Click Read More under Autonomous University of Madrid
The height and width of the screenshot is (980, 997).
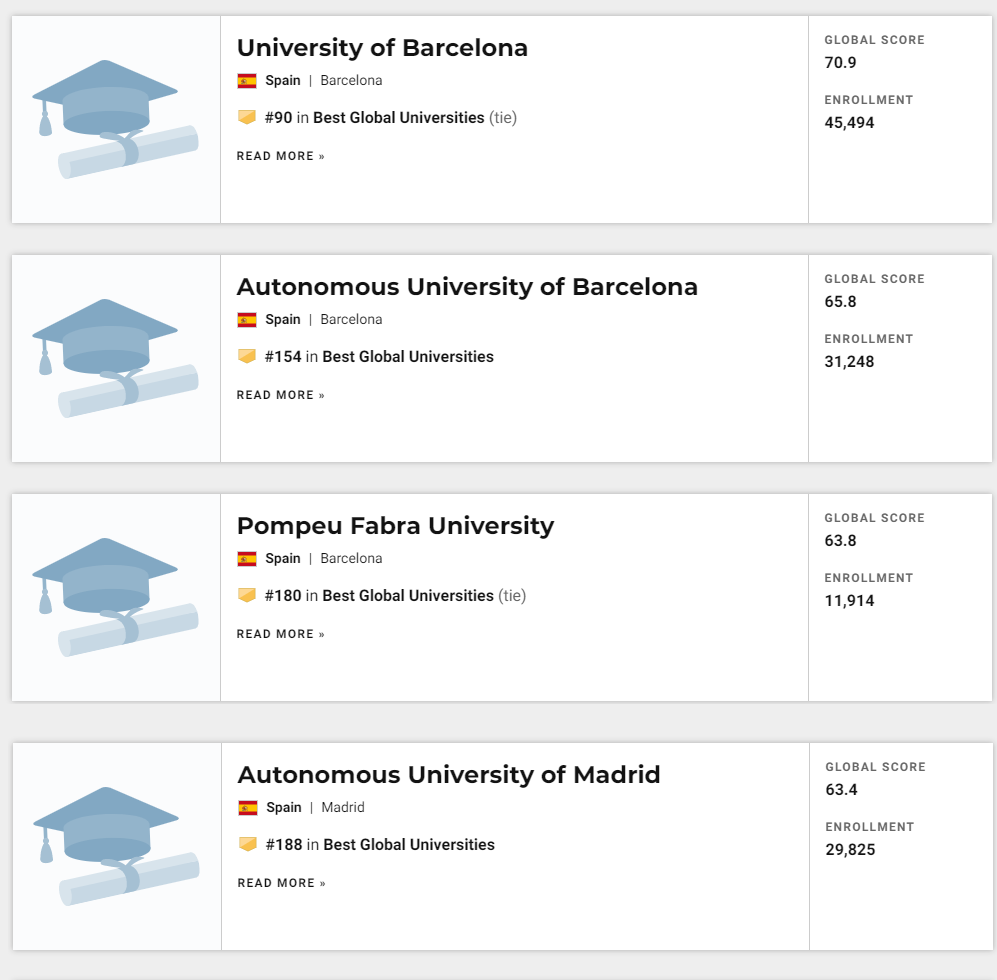(x=282, y=883)
